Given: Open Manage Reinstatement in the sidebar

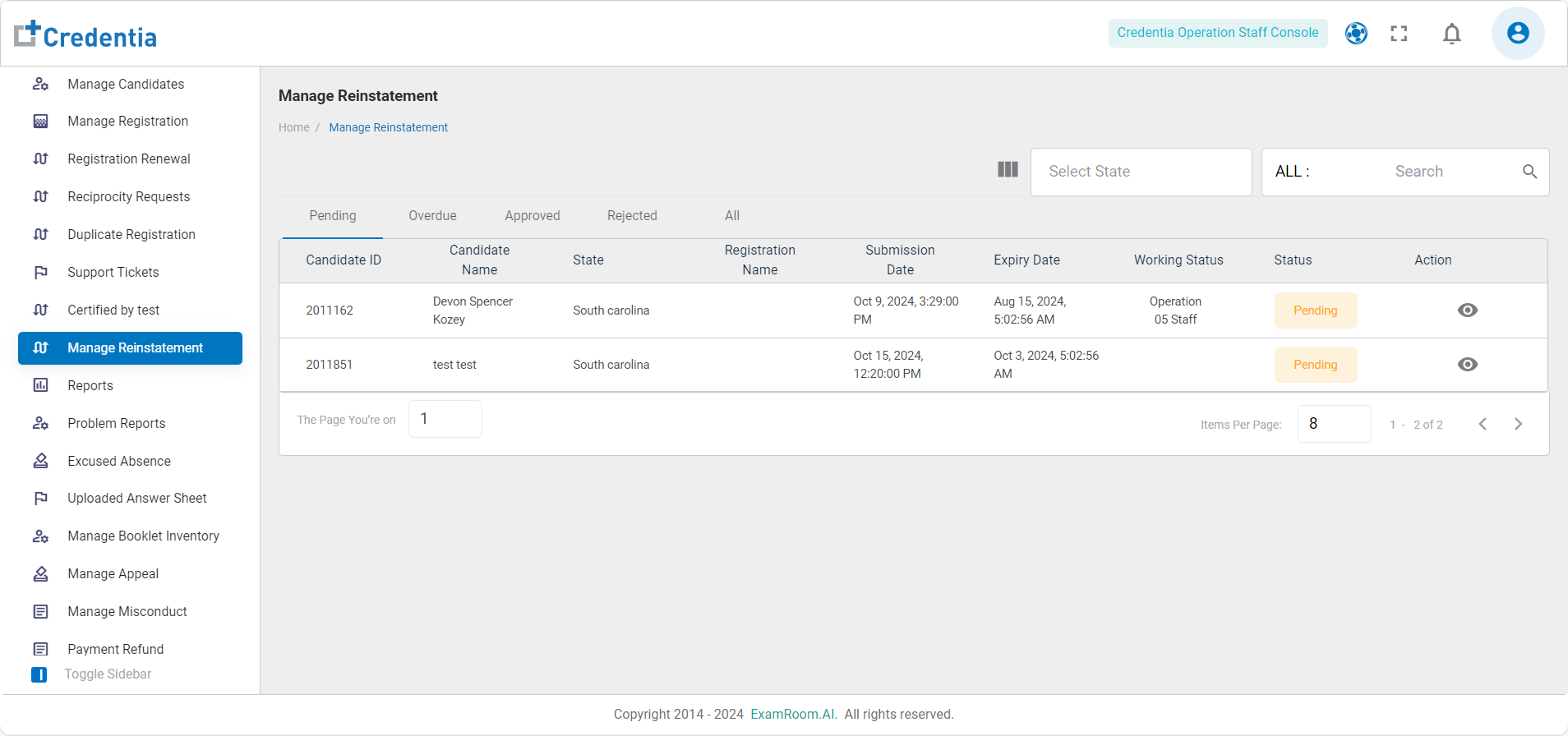Looking at the screenshot, I should (x=130, y=348).
